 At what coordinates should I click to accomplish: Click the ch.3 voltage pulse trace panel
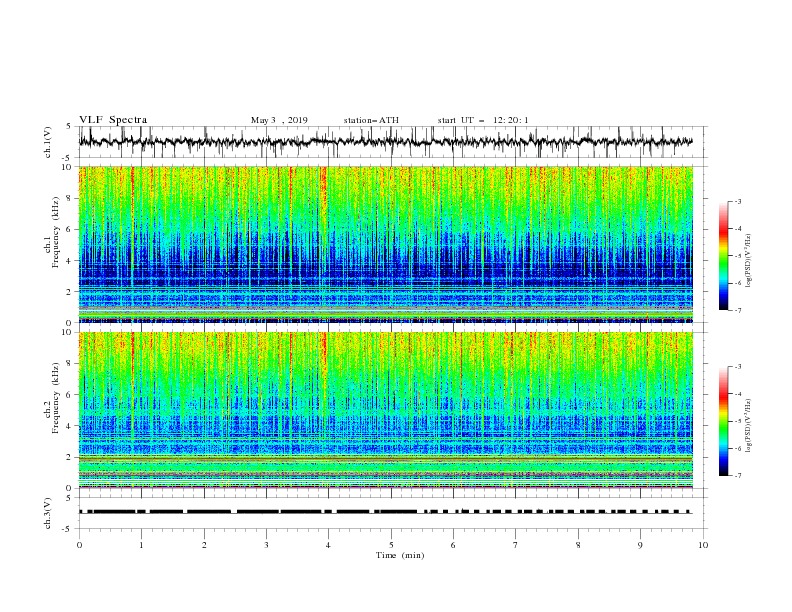pos(392,513)
